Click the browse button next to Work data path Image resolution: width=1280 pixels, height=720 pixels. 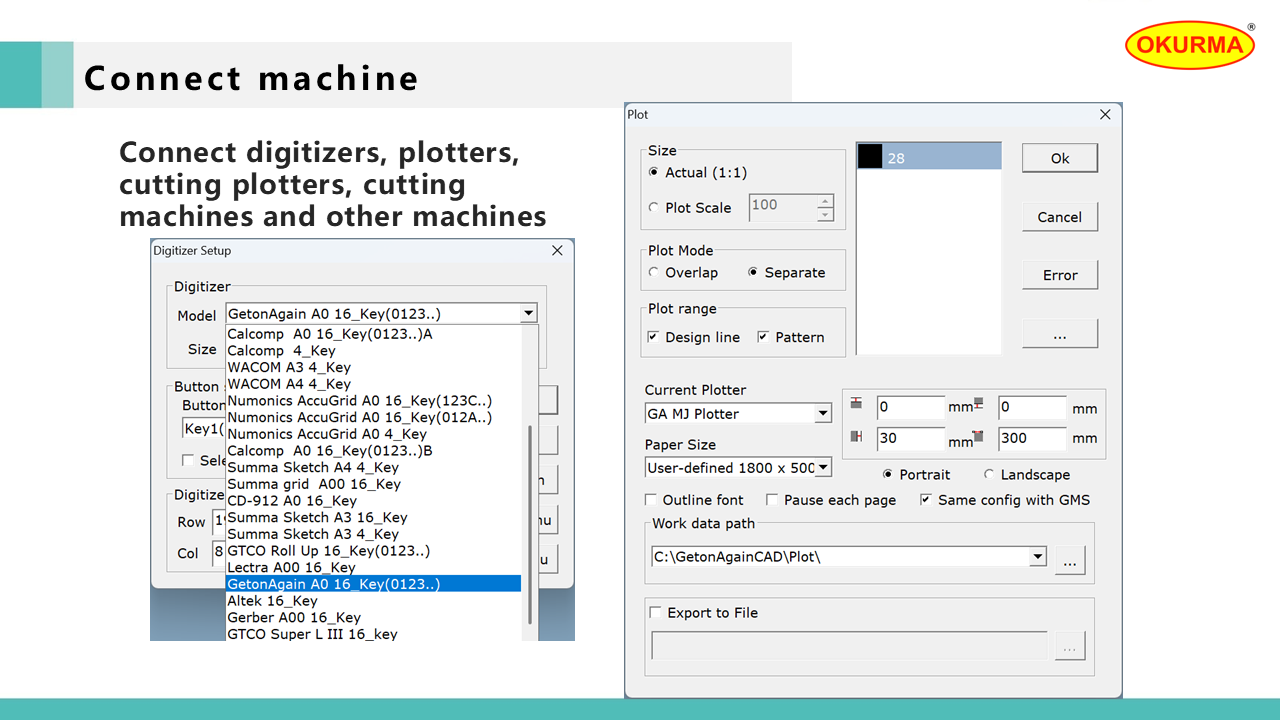1069,559
